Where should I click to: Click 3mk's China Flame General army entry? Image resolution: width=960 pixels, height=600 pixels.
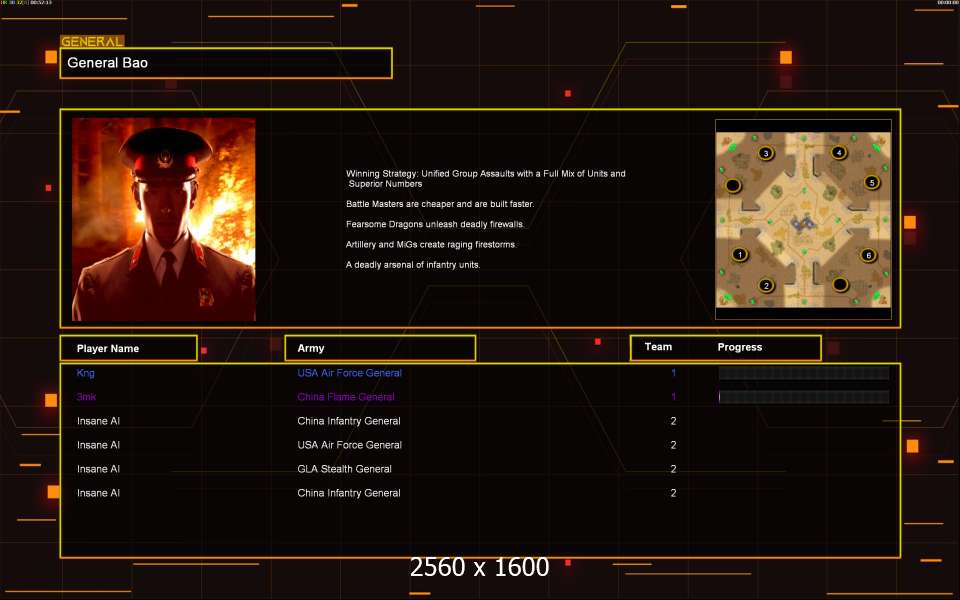(x=345, y=397)
